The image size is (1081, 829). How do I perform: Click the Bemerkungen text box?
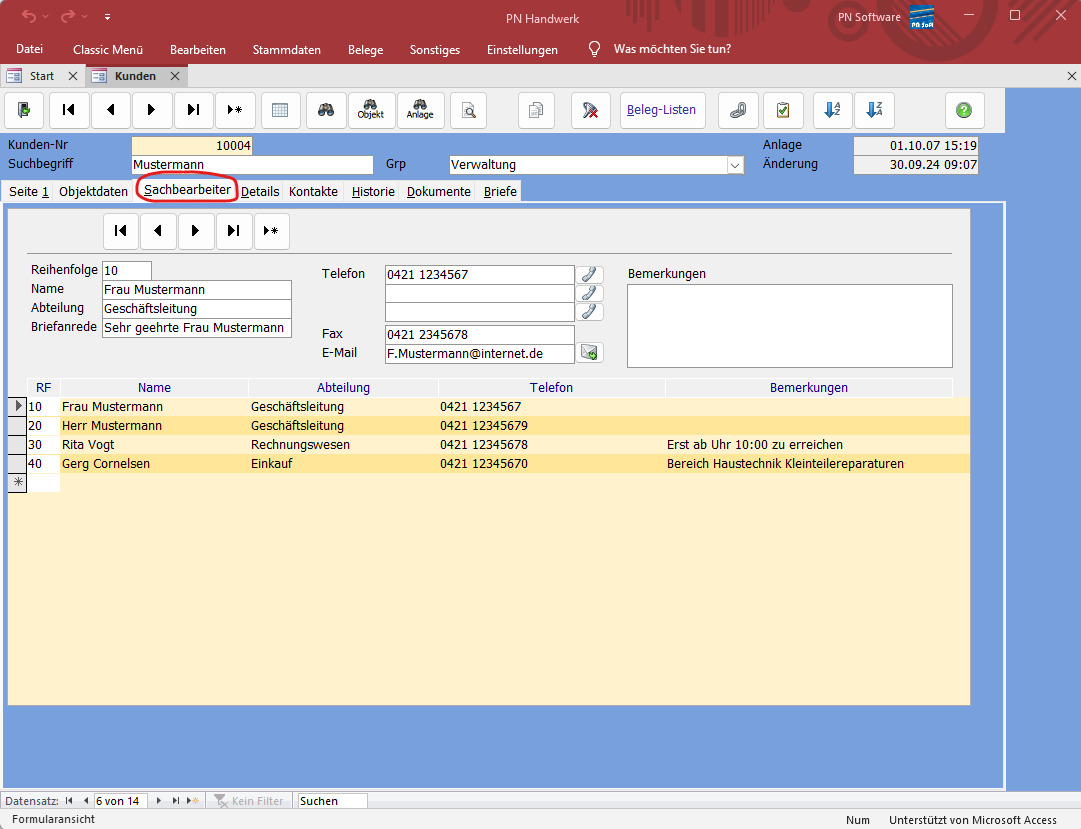(790, 326)
